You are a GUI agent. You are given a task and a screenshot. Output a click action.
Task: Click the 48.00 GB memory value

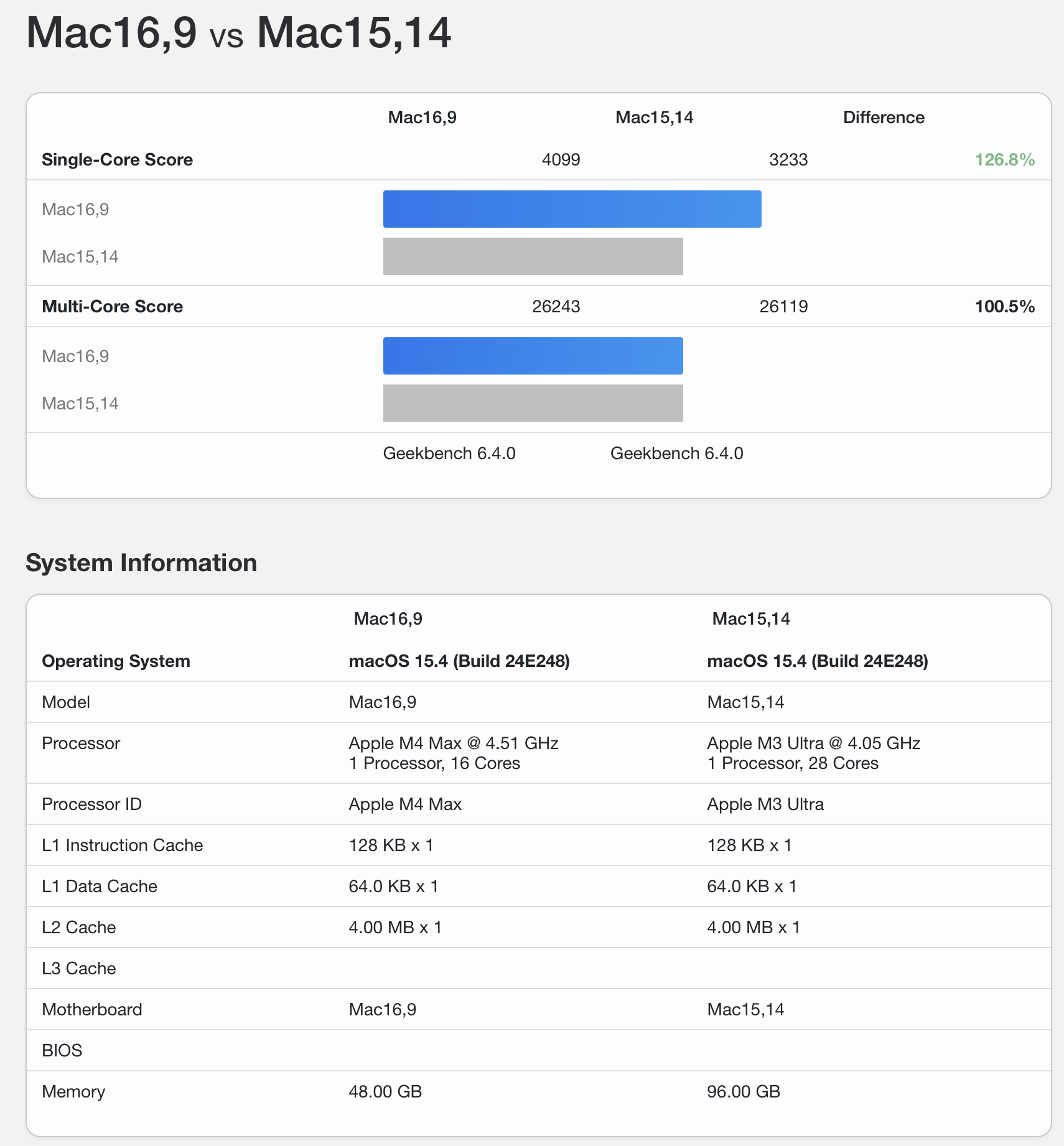pos(385,1092)
